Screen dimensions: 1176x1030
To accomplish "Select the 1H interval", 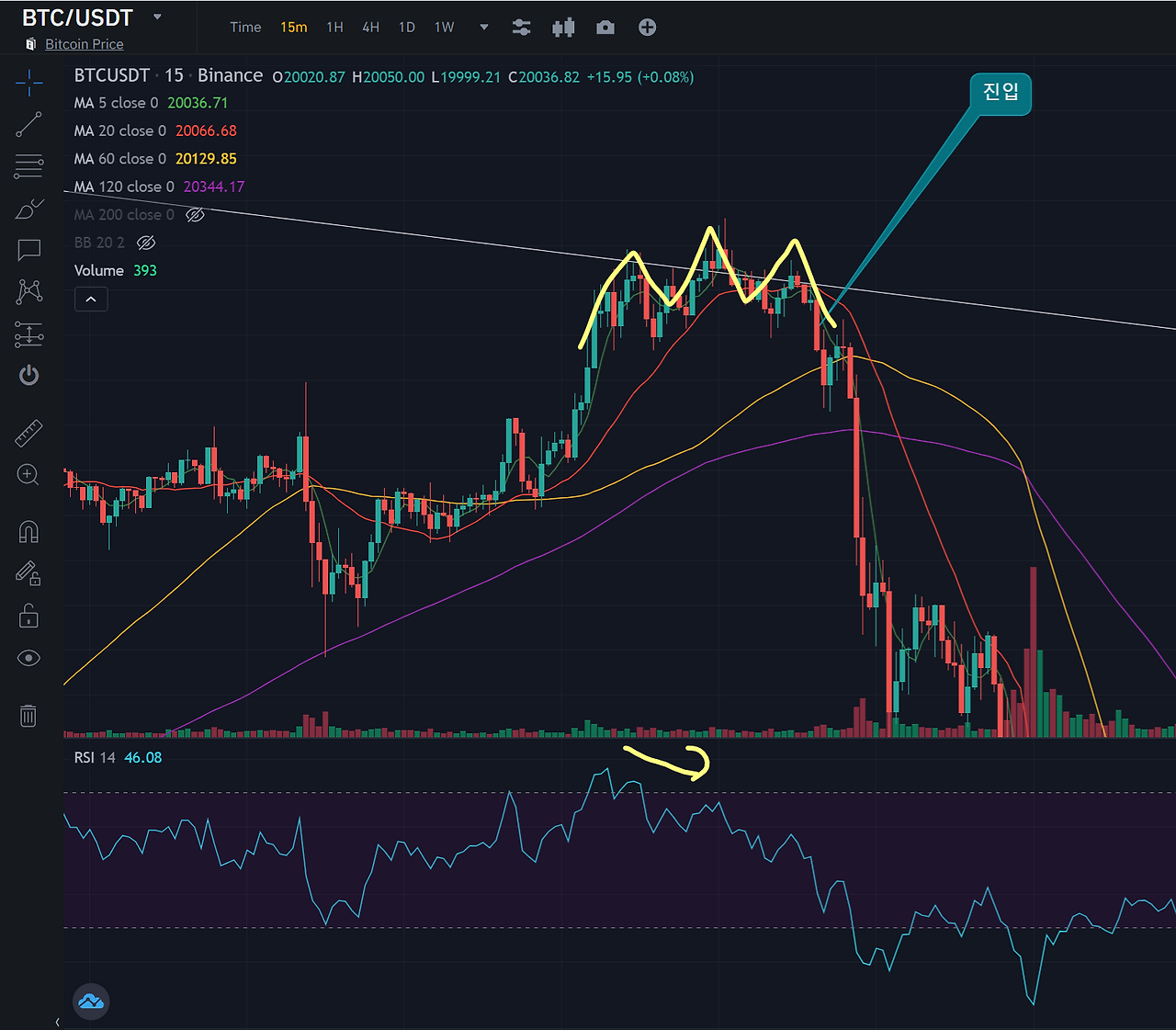I will (x=335, y=28).
